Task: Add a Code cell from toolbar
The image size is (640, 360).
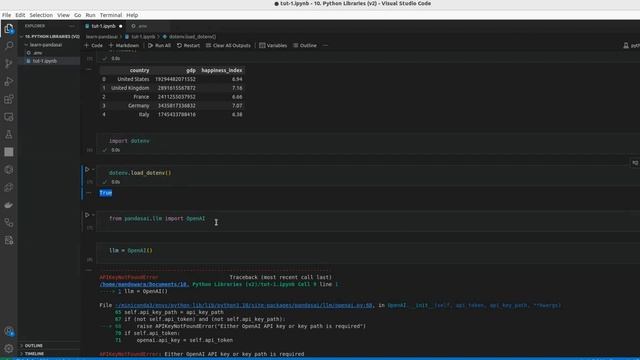Action: tap(93, 45)
